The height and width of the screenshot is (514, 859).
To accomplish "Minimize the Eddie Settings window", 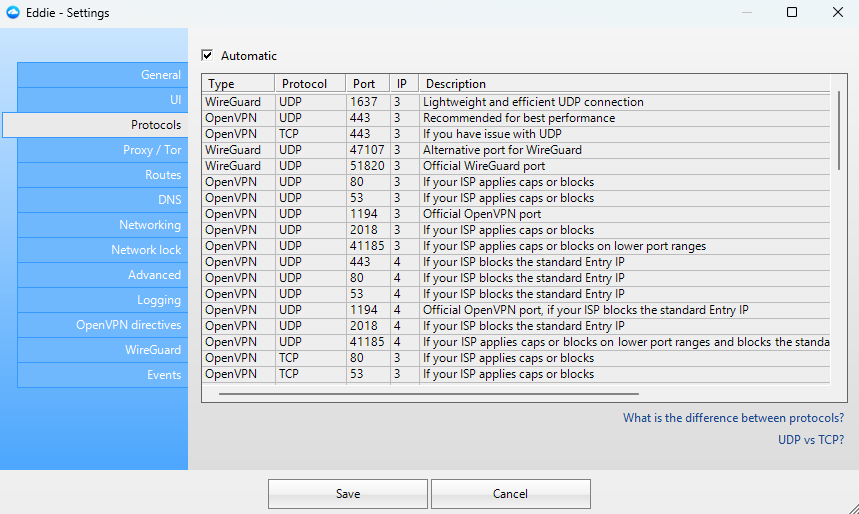I will pos(746,12).
